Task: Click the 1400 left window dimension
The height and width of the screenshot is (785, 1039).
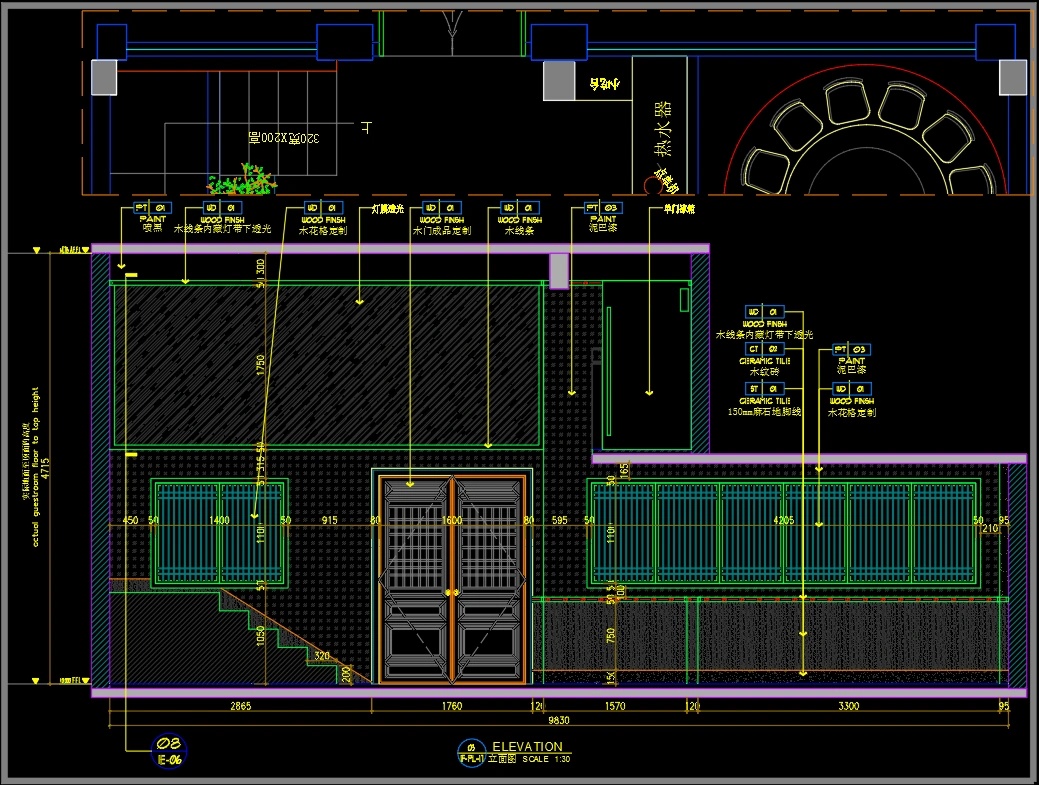Action: (219, 520)
